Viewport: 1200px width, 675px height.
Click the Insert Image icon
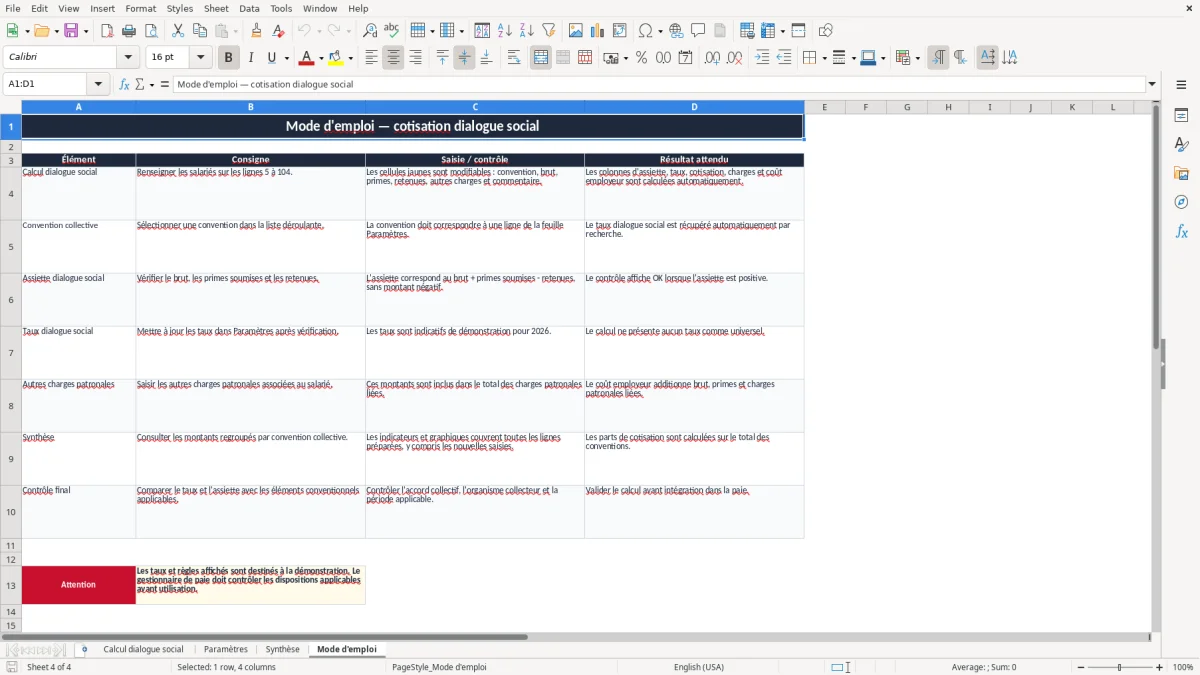click(576, 31)
